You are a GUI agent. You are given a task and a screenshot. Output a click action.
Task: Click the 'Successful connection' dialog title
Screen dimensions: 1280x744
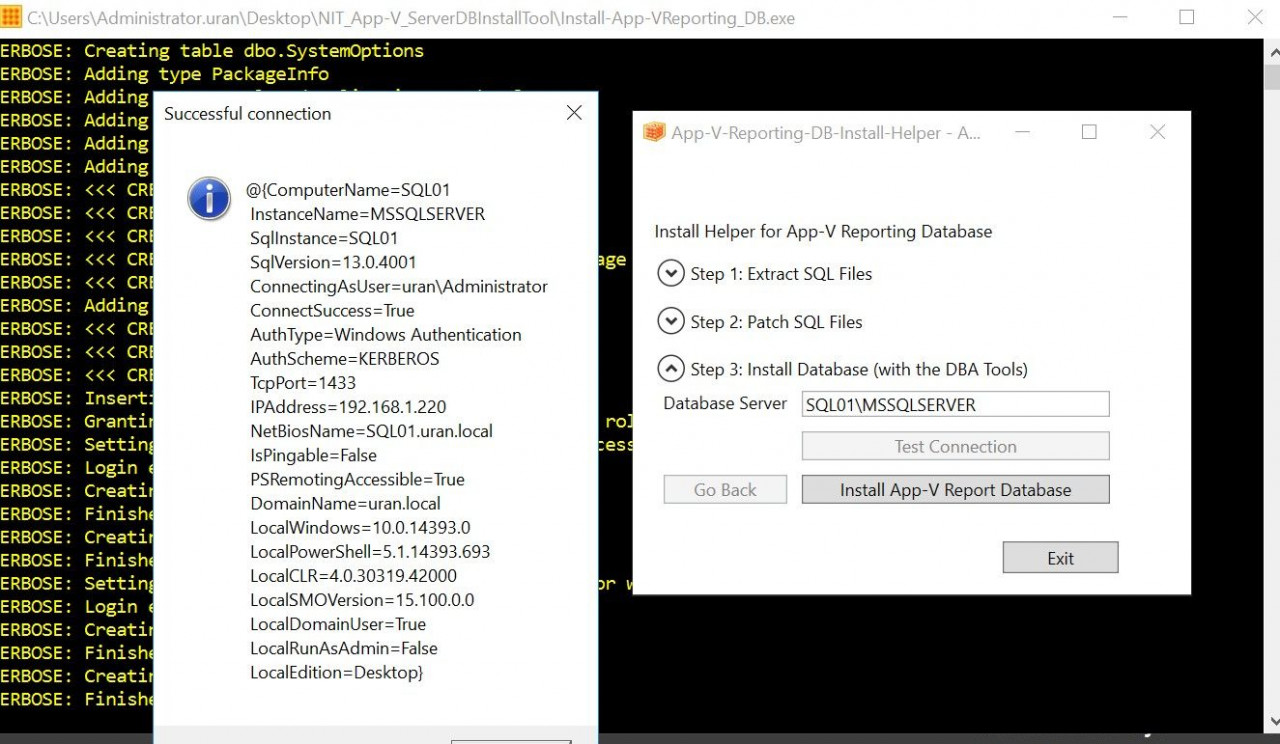tap(247, 113)
